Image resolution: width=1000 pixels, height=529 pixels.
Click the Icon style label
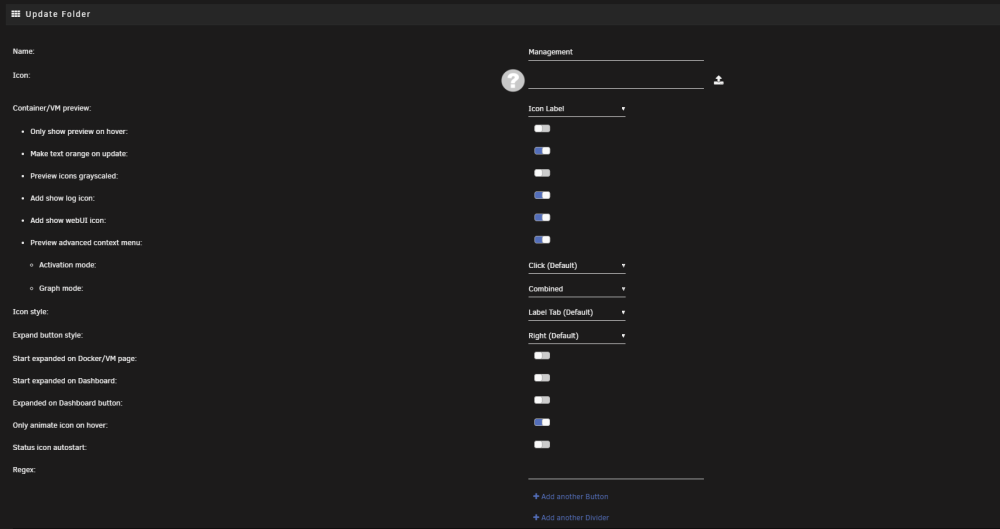coord(31,312)
